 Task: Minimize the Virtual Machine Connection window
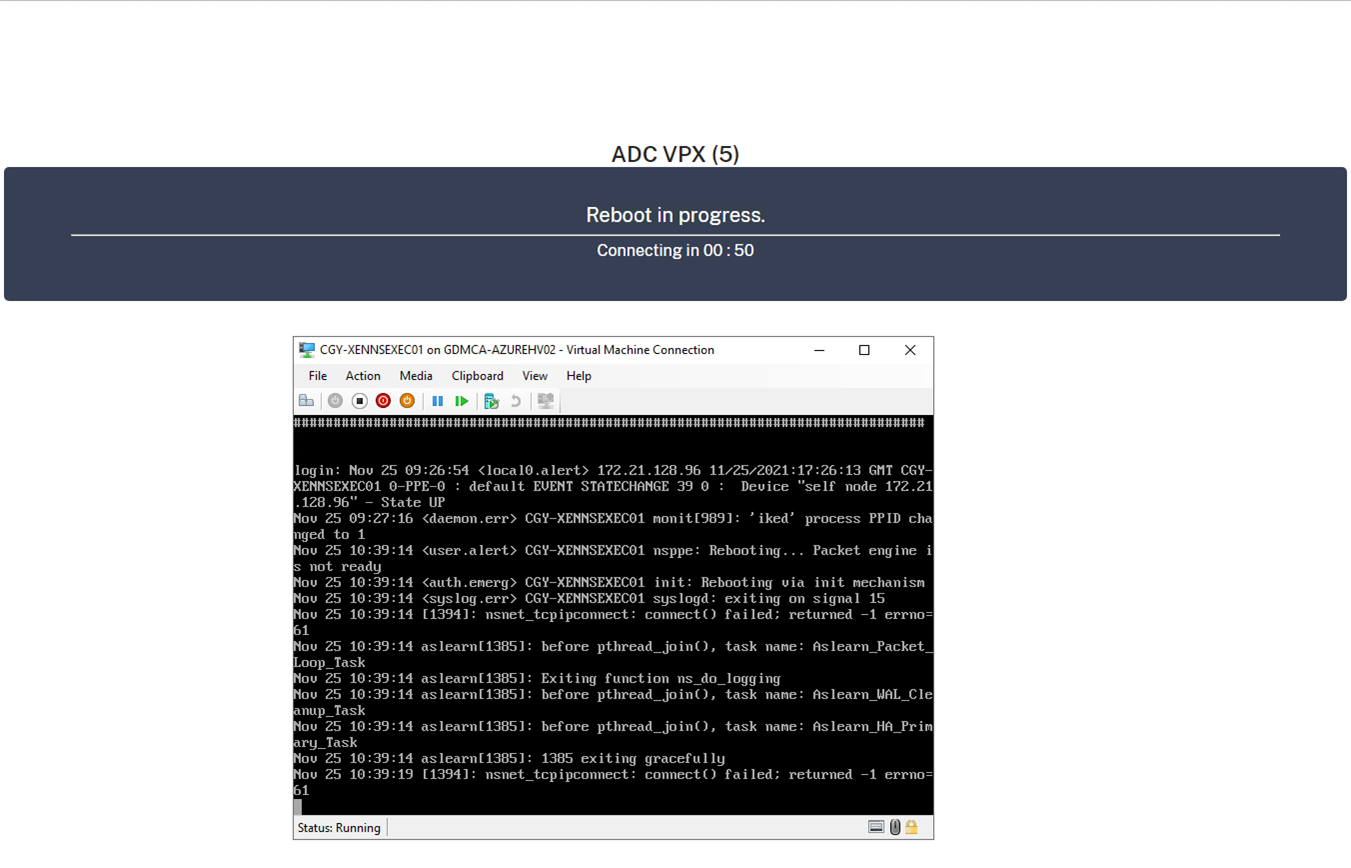pyautogui.click(x=819, y=350)
